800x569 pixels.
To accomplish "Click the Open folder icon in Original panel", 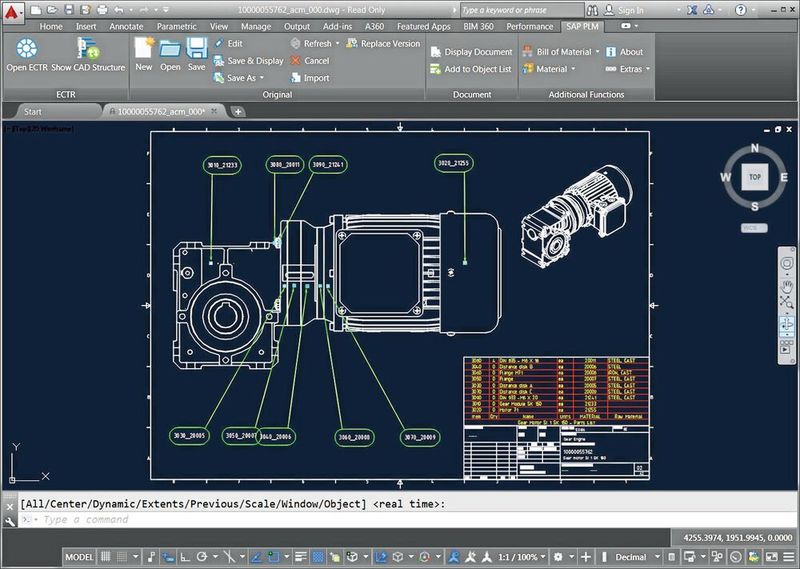I will tap(170, 48).
